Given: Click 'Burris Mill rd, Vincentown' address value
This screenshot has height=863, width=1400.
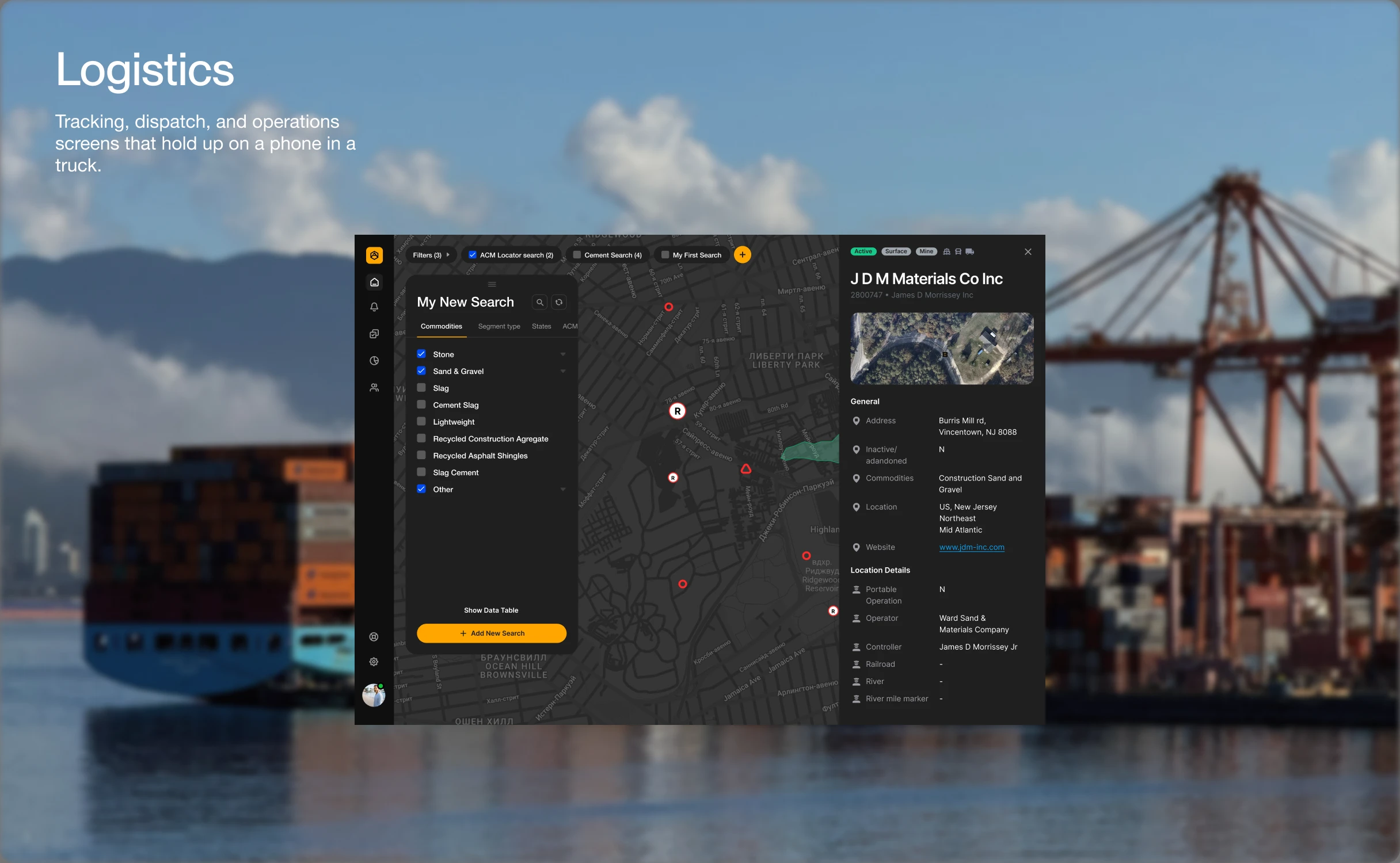Looking at the screenshot, I should point(977,426).
